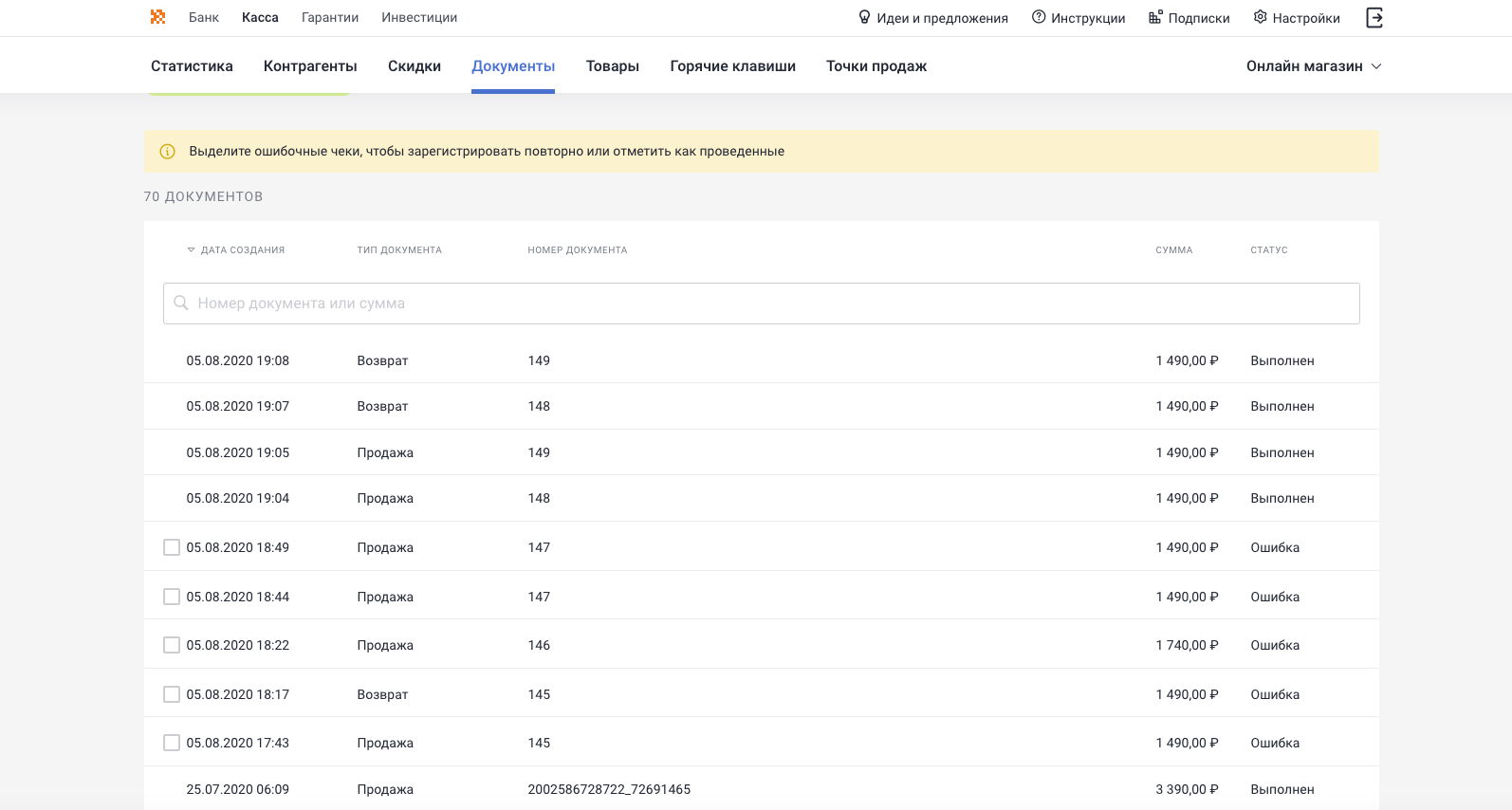Switch to the Товары tab
This screenshot has height=810, width=1512.
tap(612, 66)
